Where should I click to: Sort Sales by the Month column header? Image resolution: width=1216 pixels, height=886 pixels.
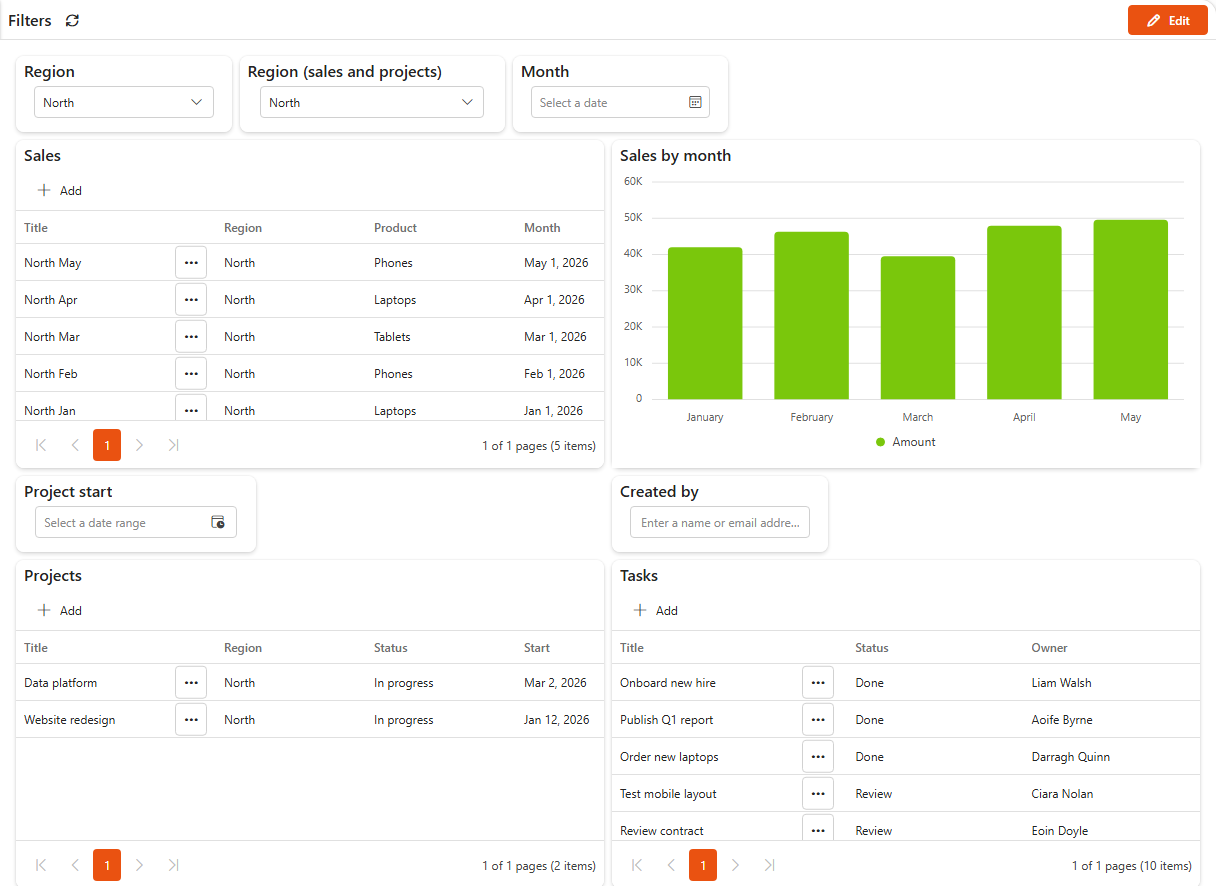coord(542,228)
